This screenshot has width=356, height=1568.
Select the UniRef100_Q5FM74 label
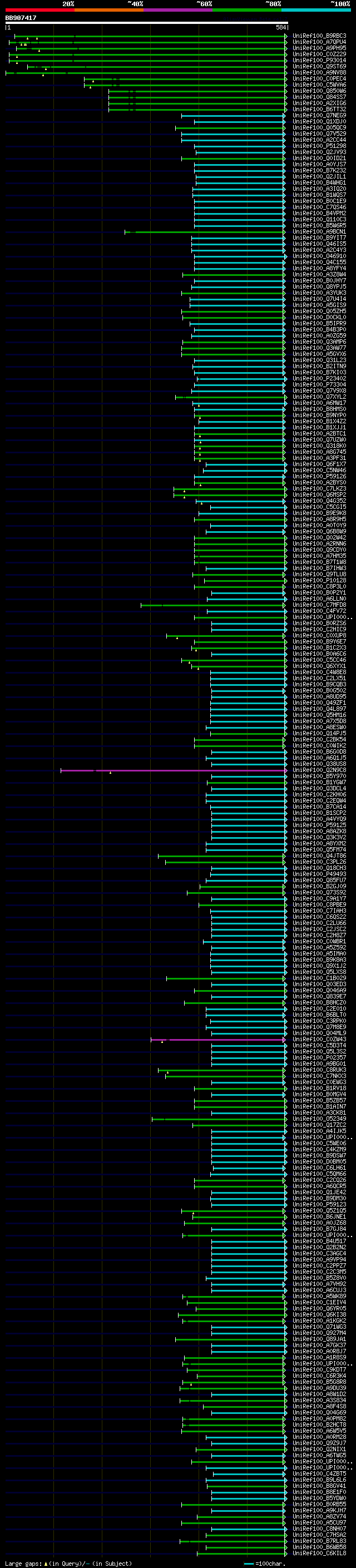click(319, 850)
